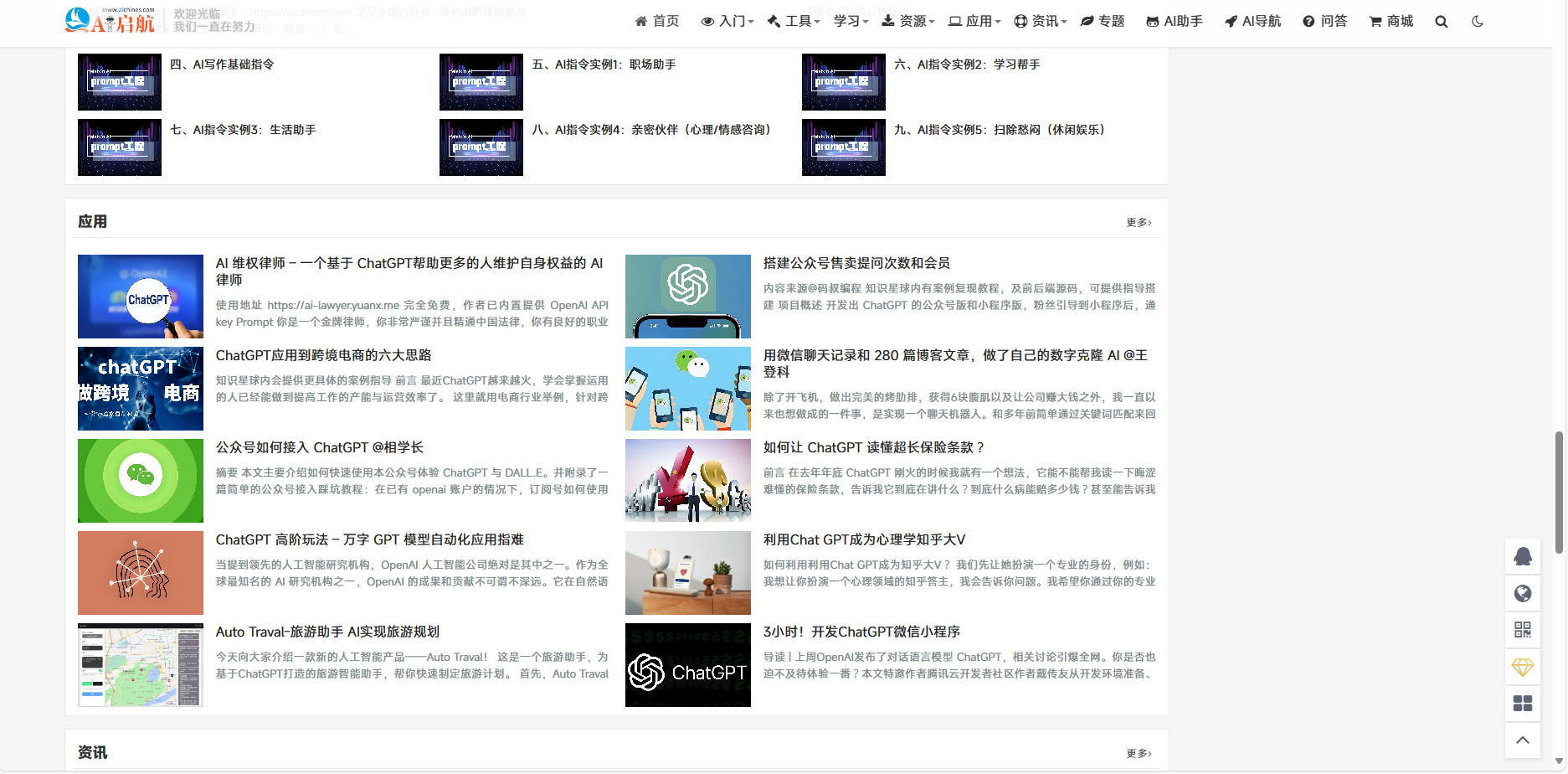Open 利用Chat GPT成为心理学知乎大V article
Image resolution: width=1568 pixels, height=774 pixels.
pyautogui.click(x=864, y=539)
